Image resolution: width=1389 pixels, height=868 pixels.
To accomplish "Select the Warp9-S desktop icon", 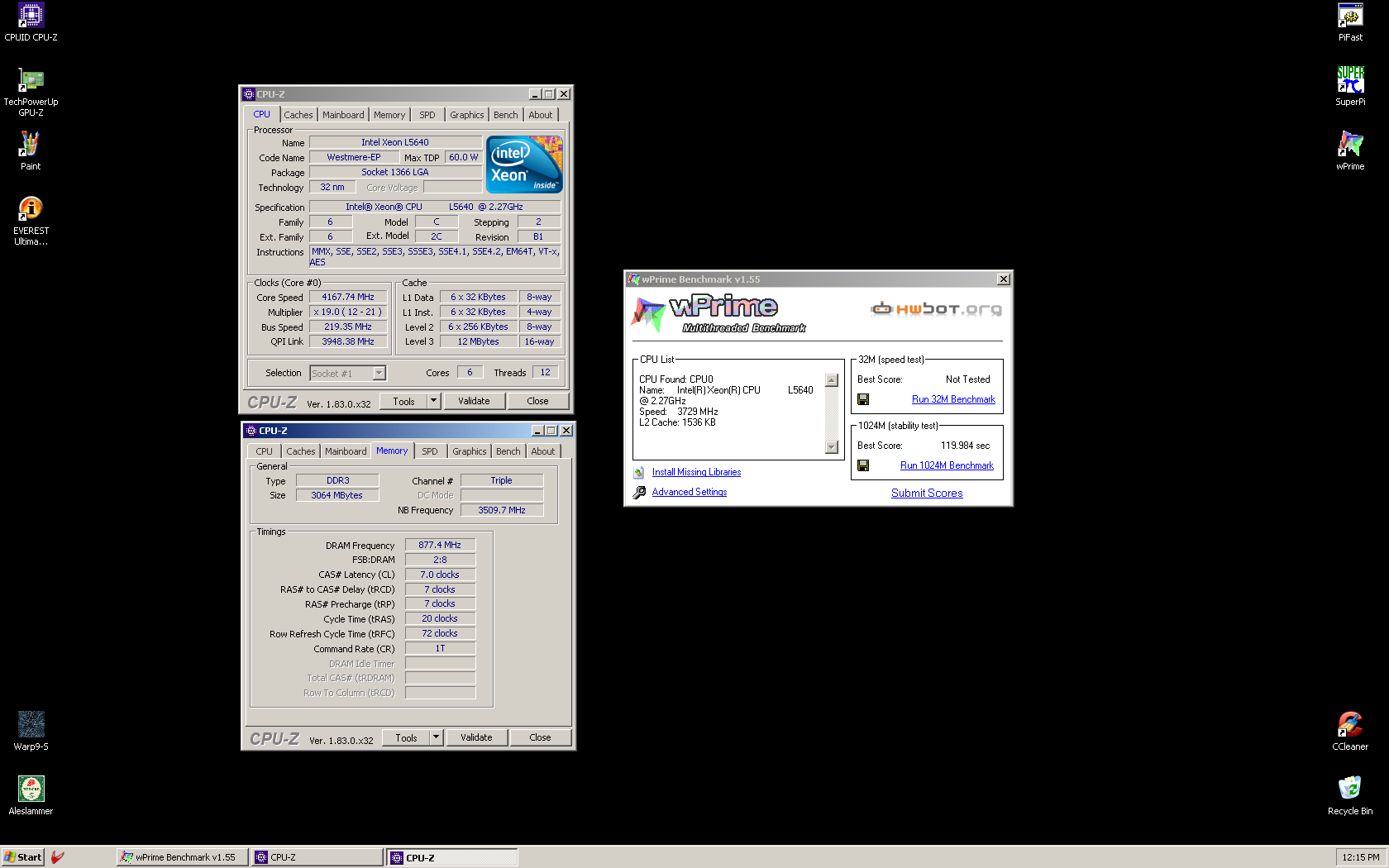I will (31, 732).
